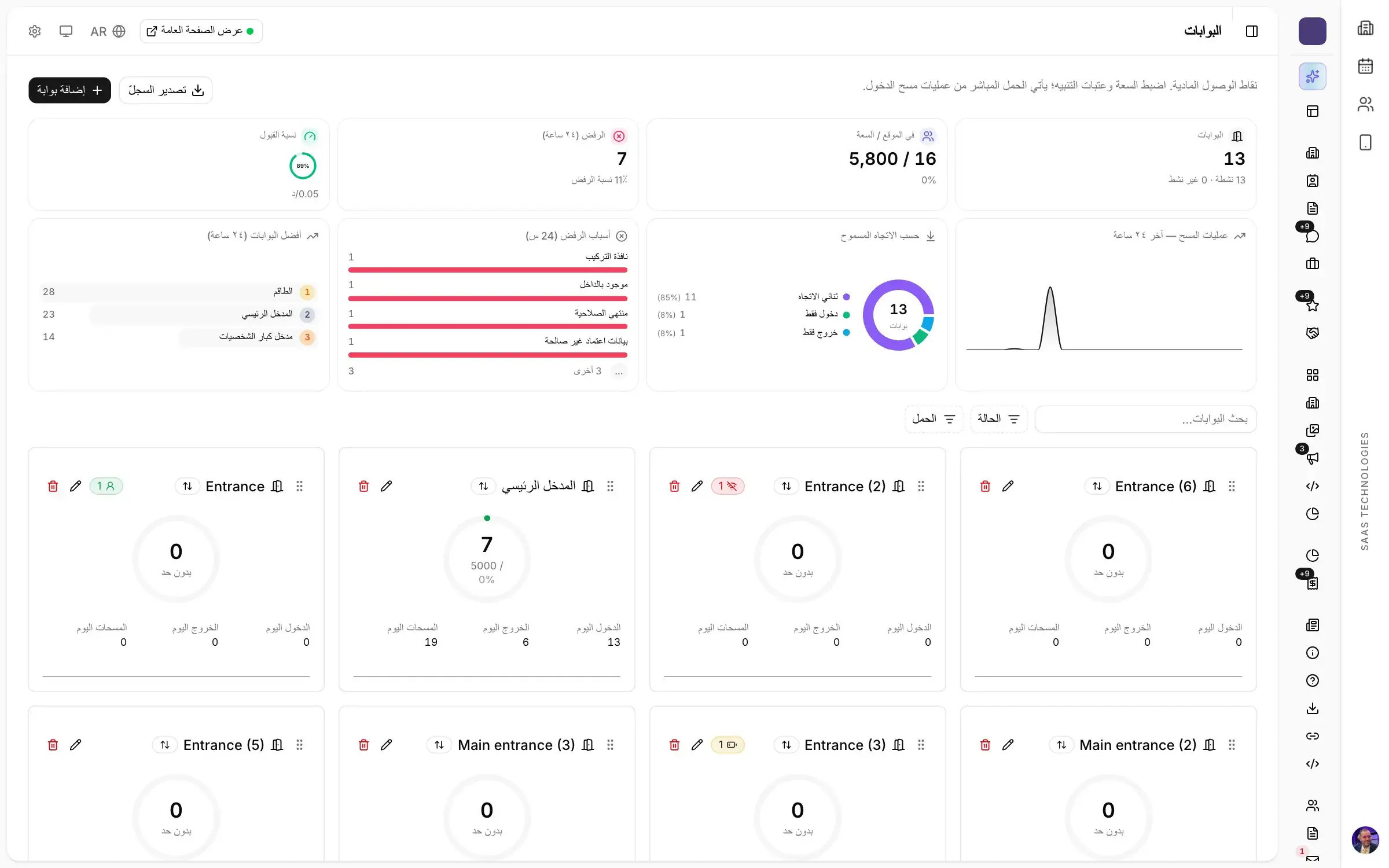Open public page view link

pyautogui.click(x=201, y=31)
